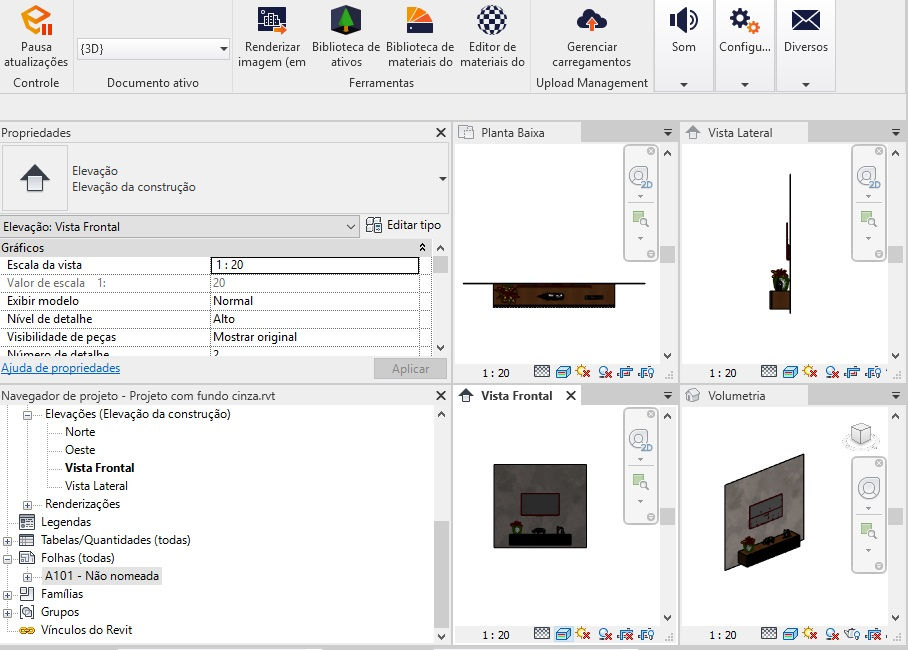Image resolution: width=908 pixels, height=650 pixels.
Task: Toggle shadows in Vista Frontal view bar
Action: click(605, 634)
